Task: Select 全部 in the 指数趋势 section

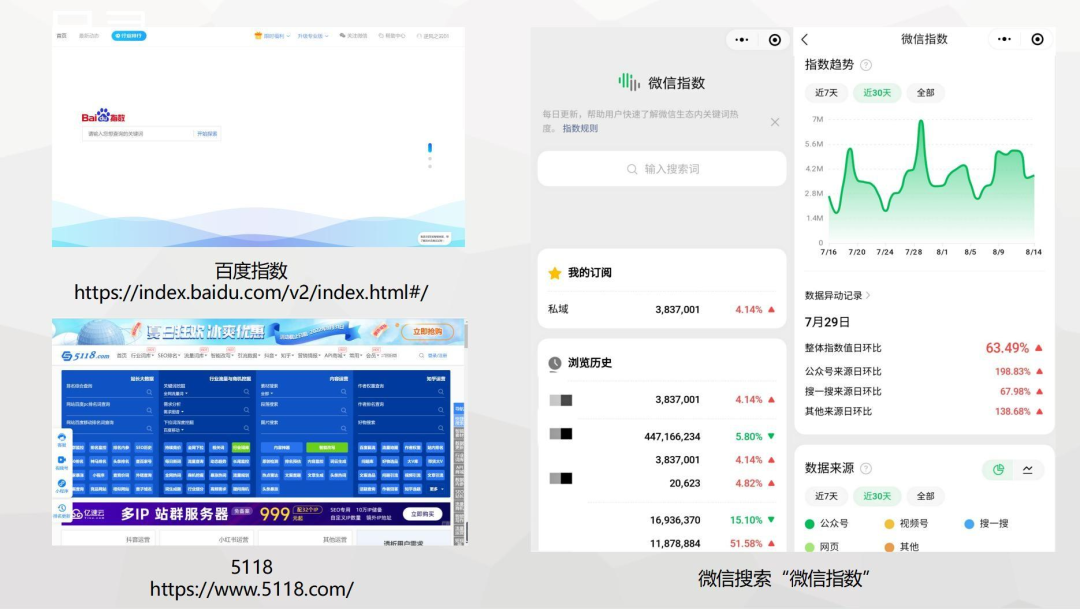Action: 925,92
